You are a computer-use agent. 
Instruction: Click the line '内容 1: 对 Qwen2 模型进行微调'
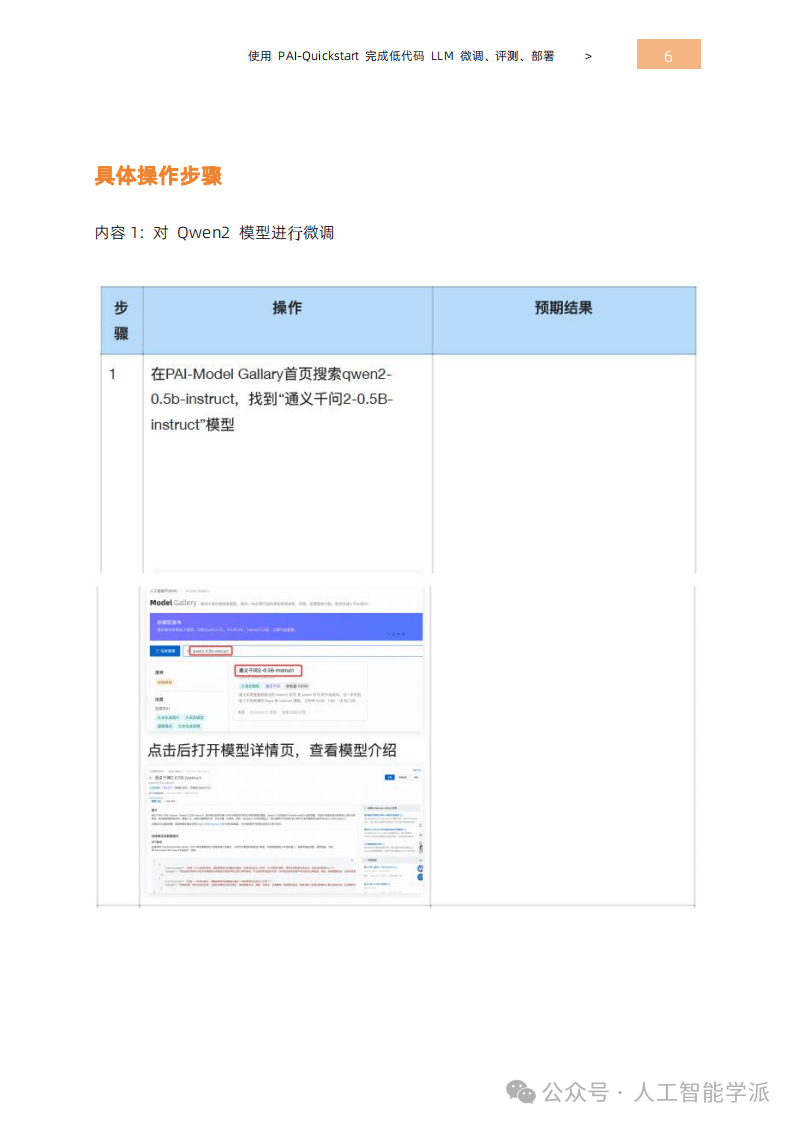point(214,232)
